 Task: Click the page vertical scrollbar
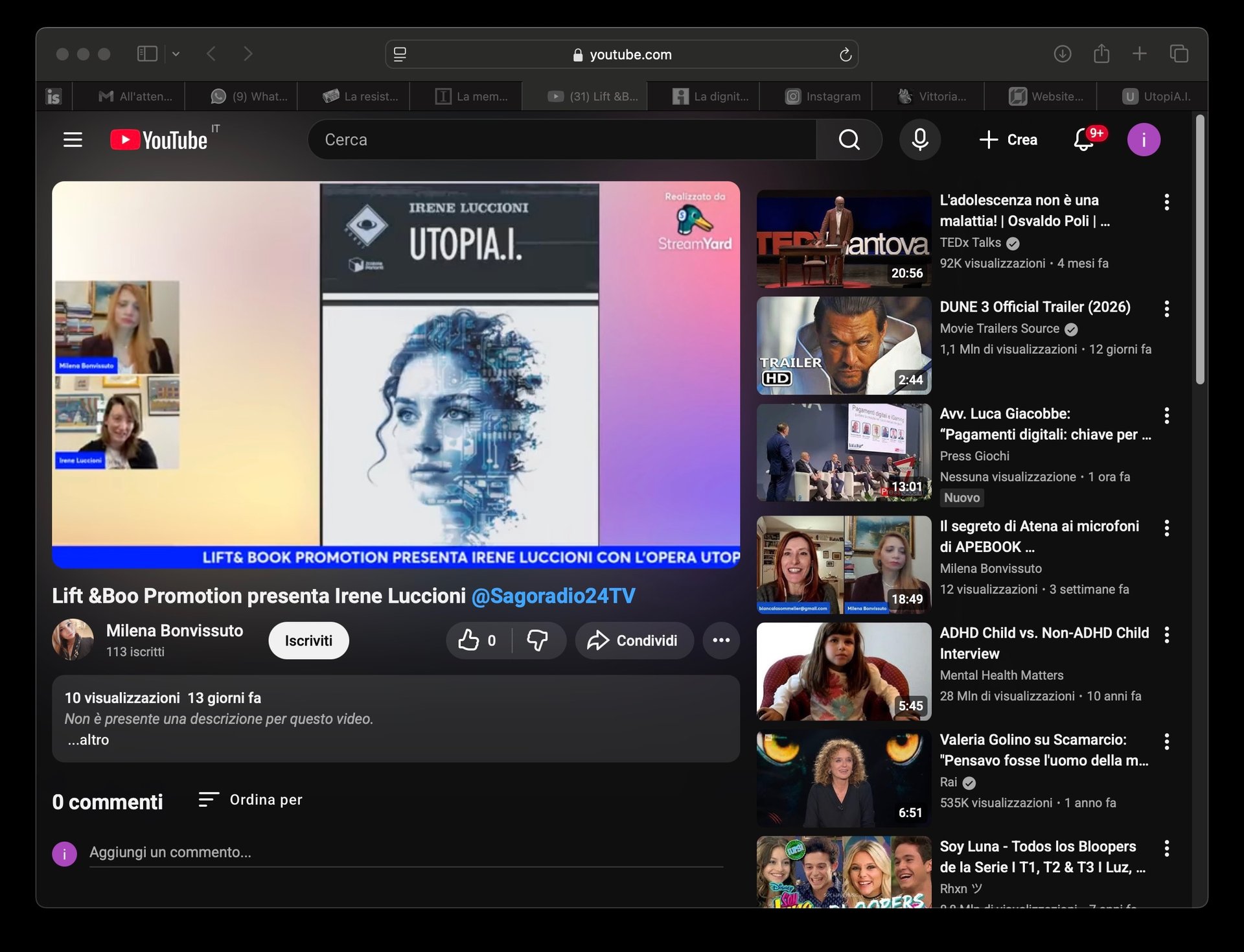1200,249
